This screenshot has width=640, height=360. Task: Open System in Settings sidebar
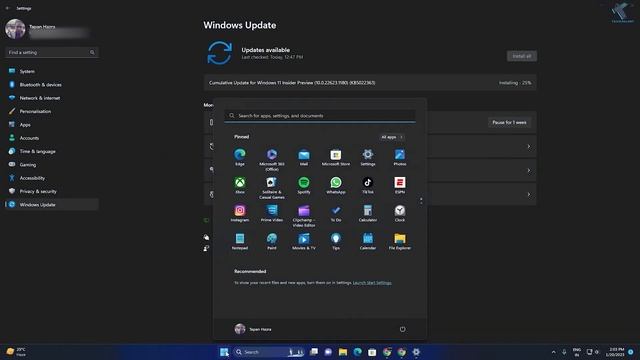coord(51,71)
